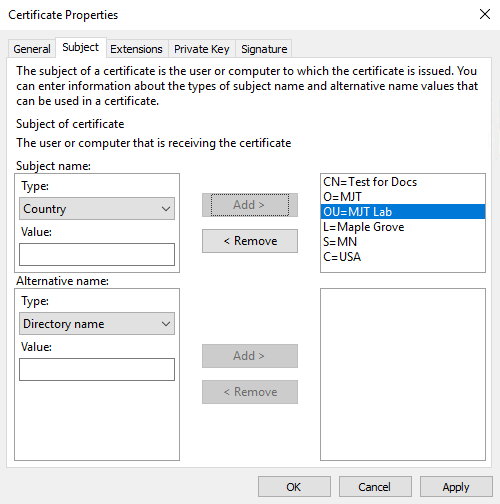Switch to the General tab
Image resolution: width=500 pixels, height=504 pixels.
click(32, 49)
